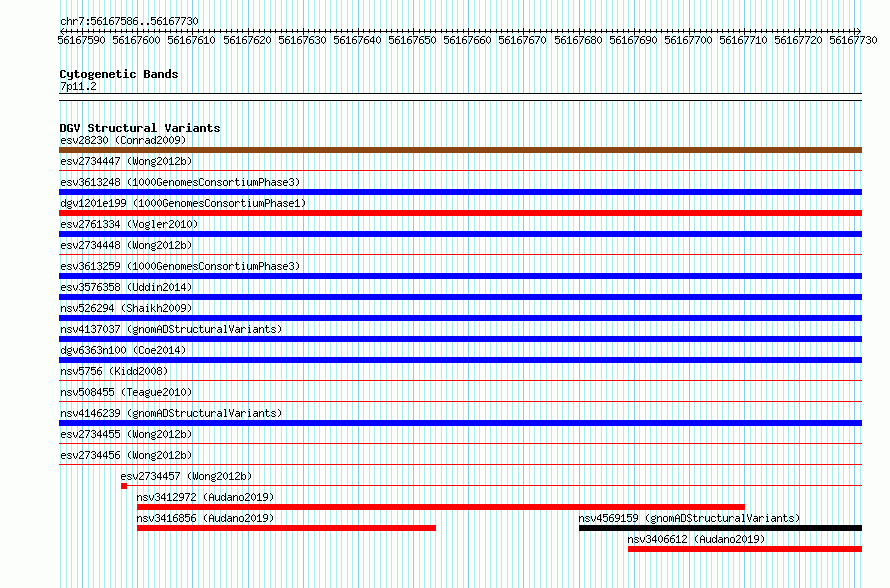890x588 pixels.
Task: Select esv3613259 (1000GenomesConsortiumPhase3) label
Action: coord(180,266)
